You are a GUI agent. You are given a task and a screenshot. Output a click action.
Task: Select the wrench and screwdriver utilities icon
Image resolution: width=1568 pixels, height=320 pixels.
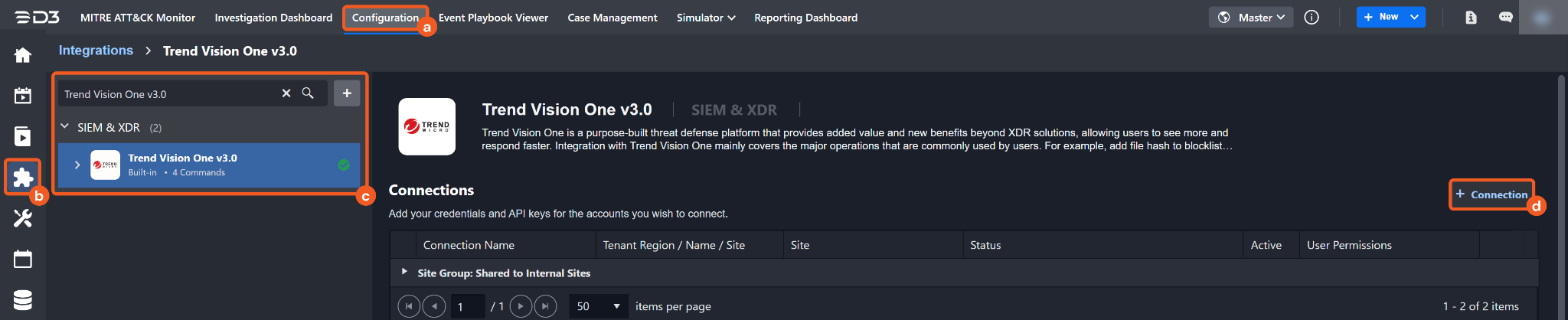coord(23,218)
